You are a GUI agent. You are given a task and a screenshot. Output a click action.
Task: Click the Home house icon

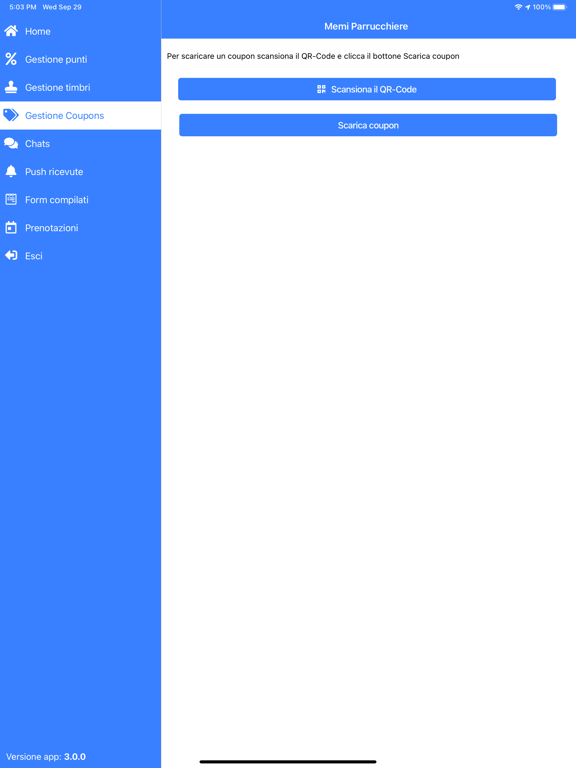pyautogui.click(x=11, y=31)
